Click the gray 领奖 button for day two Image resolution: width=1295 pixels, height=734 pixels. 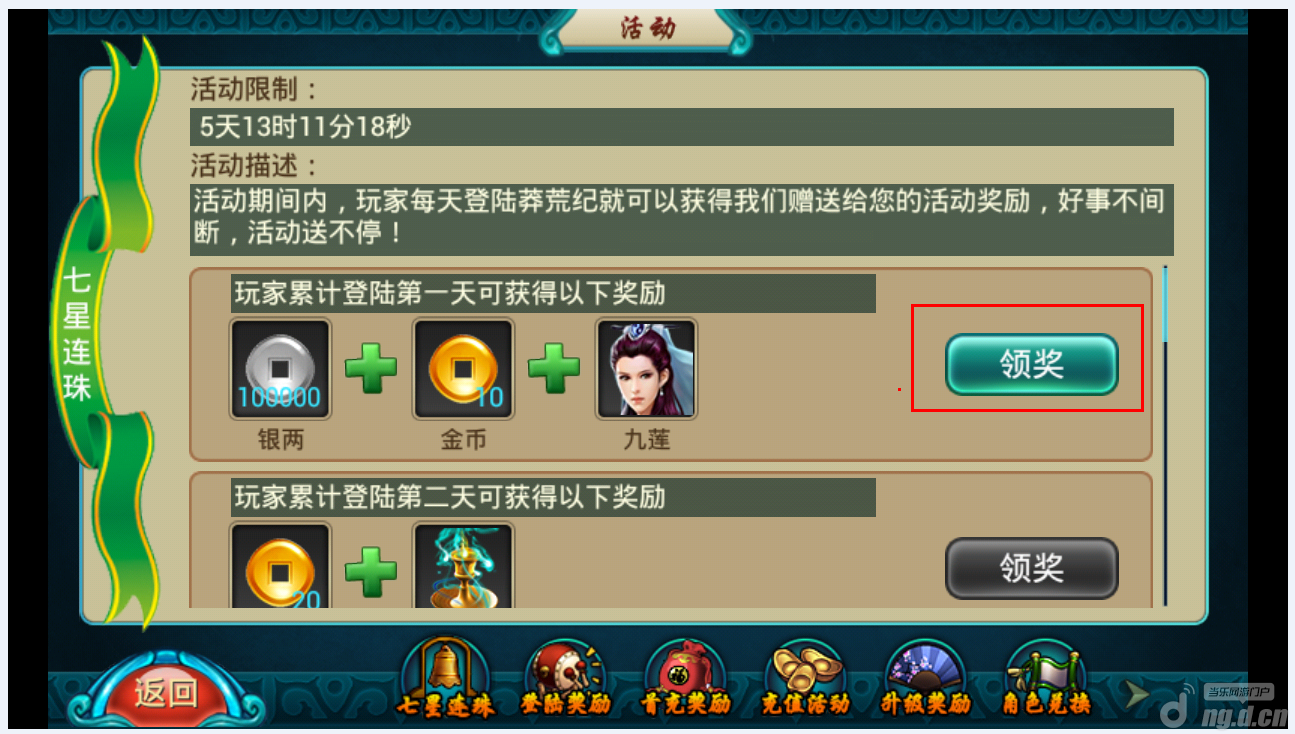(x=1031, y=568)
